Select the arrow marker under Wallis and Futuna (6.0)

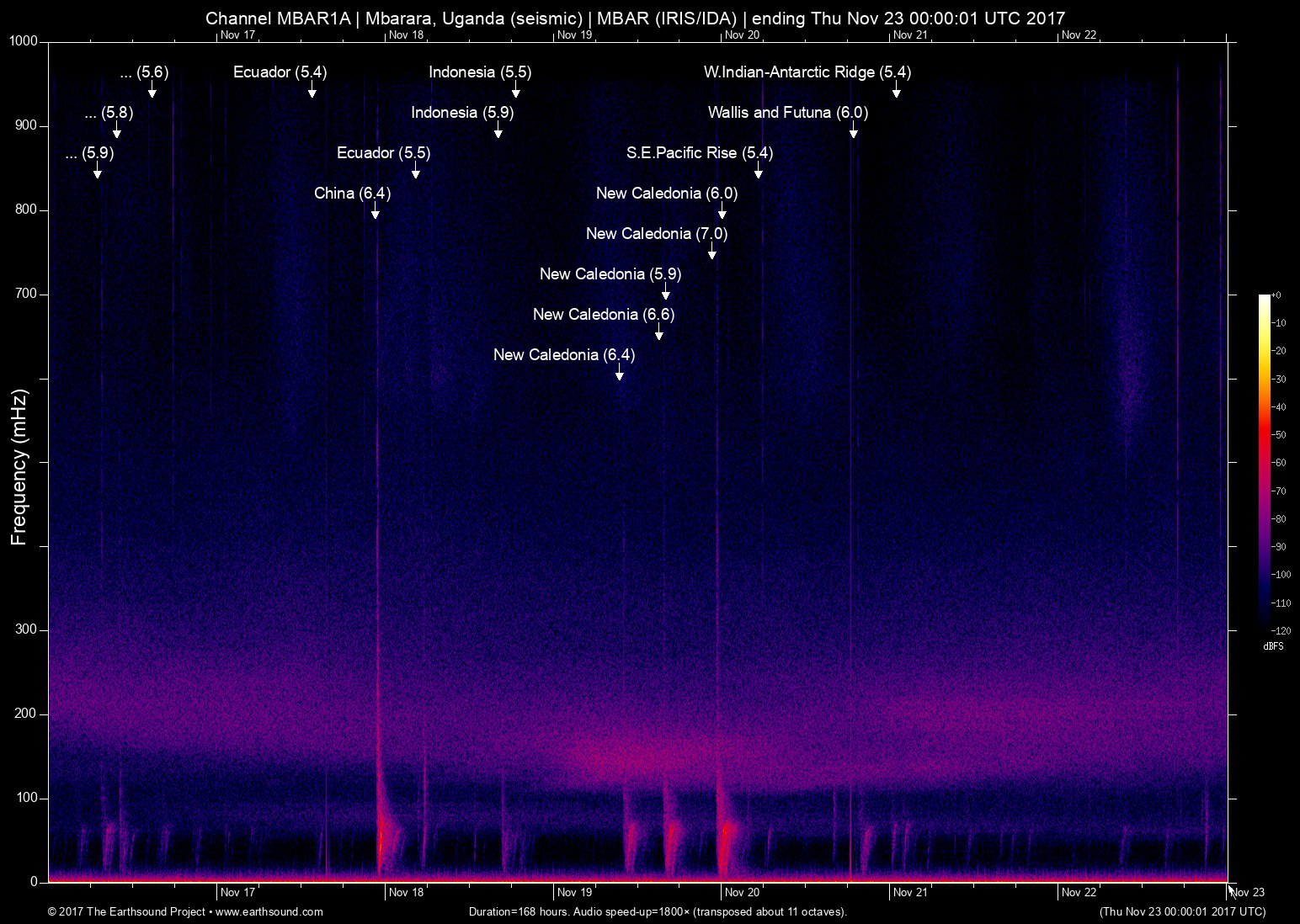coord(854,130)
